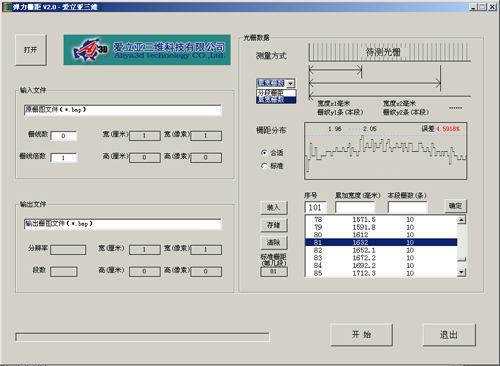Click the 待测光栅 grating diagram
This screenshot has width=500, height=366.
[x=390, y=52]
